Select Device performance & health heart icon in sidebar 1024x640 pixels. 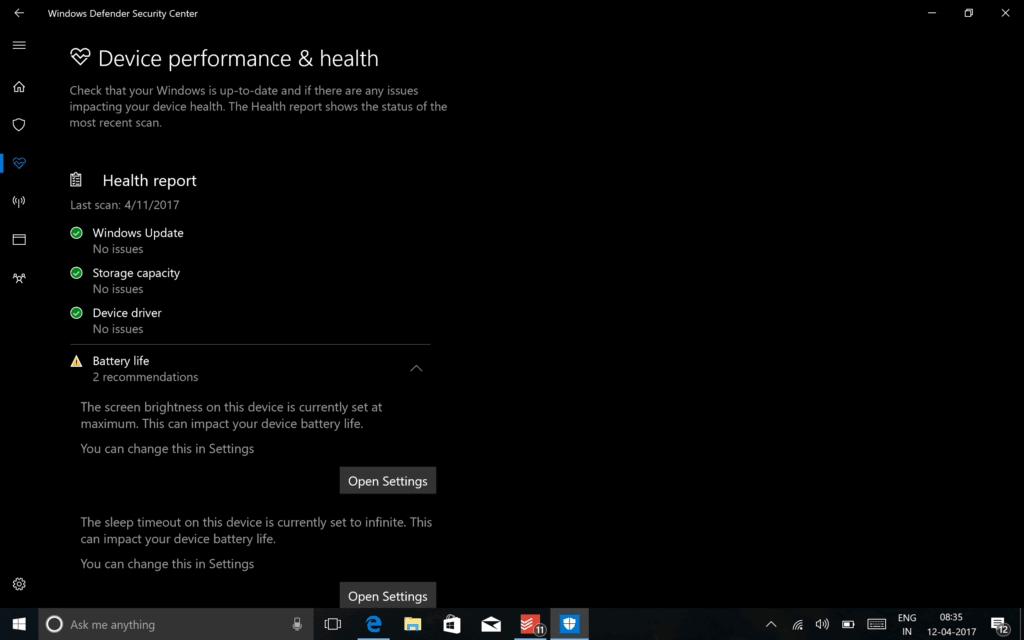point(19,163)
